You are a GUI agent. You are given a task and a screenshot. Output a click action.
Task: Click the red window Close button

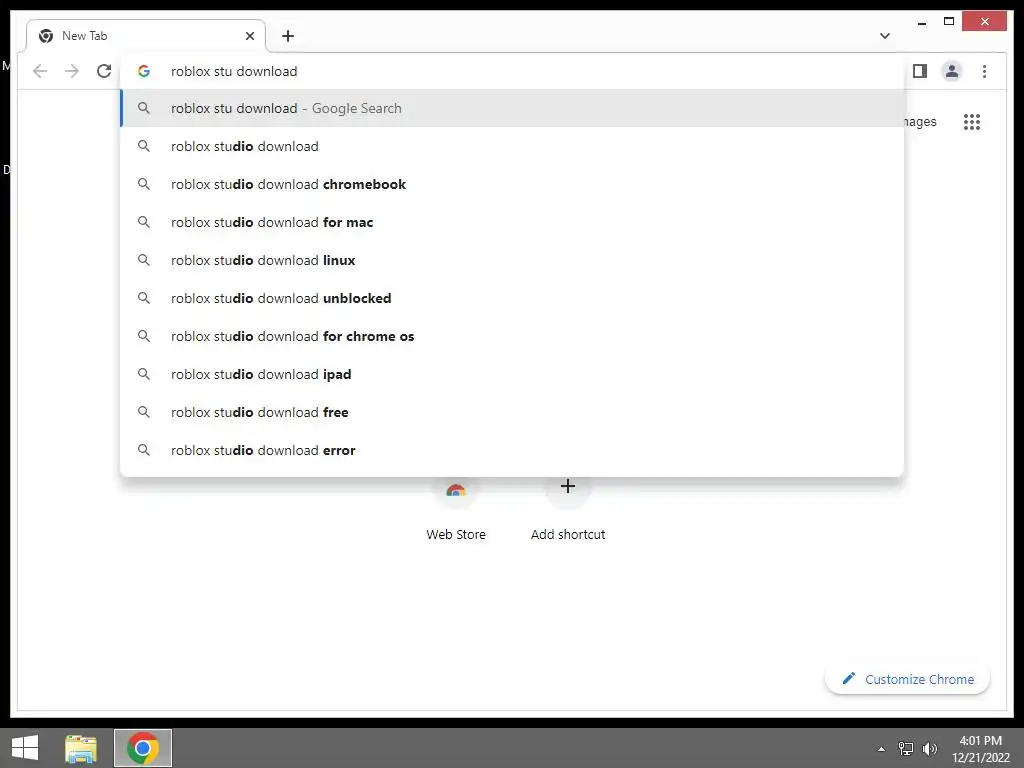(x=985, y=22)
